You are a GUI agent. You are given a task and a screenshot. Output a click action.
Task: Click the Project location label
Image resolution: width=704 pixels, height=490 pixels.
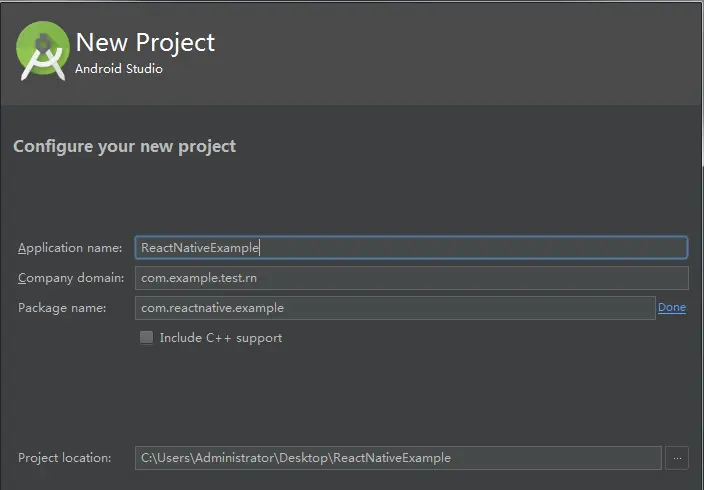(65, 458)
